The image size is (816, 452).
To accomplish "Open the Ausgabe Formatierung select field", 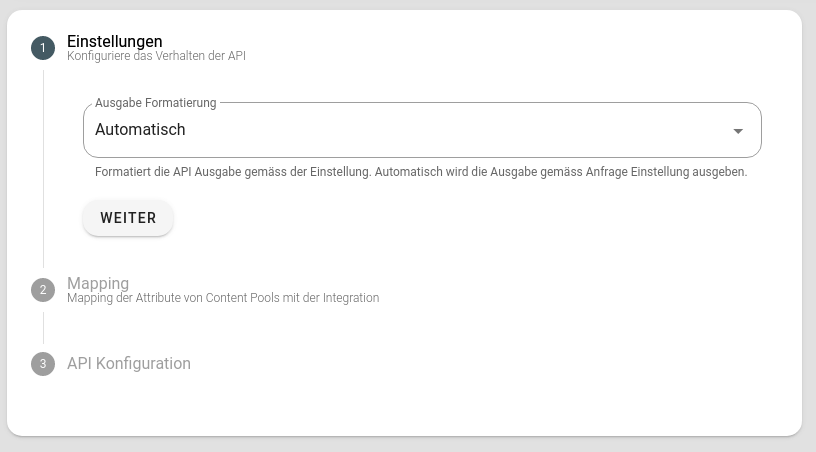I will [420, 130].
